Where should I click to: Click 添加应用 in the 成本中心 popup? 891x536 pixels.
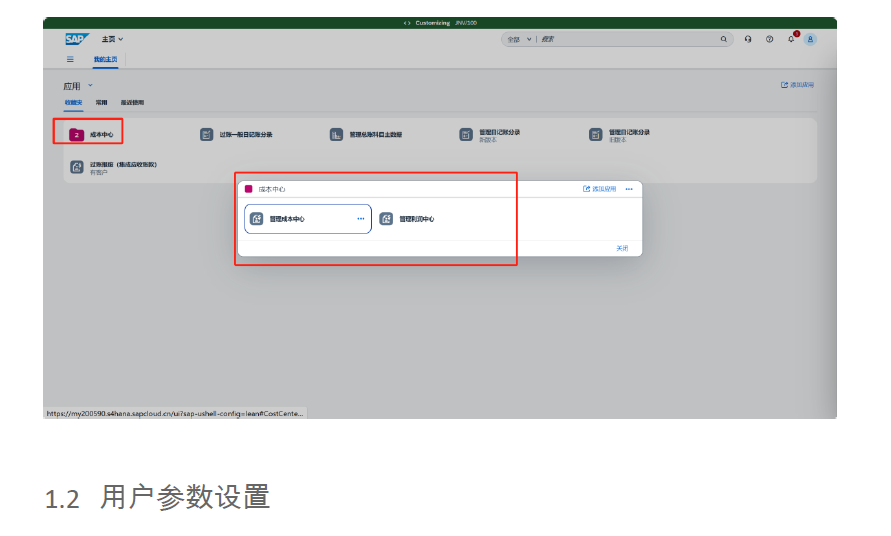(x=600, y=189)
